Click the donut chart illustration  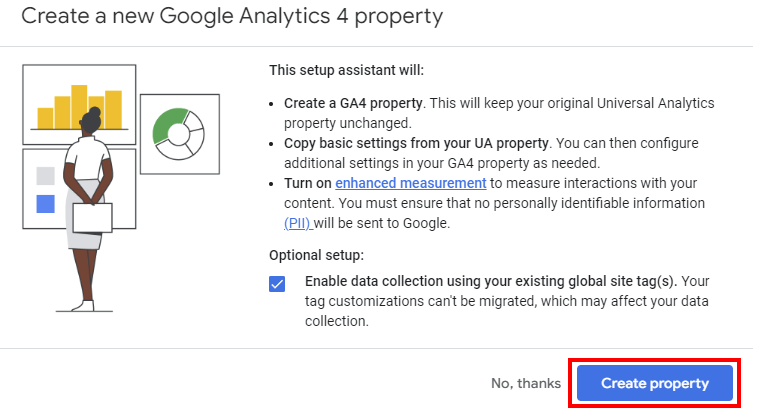180,134
